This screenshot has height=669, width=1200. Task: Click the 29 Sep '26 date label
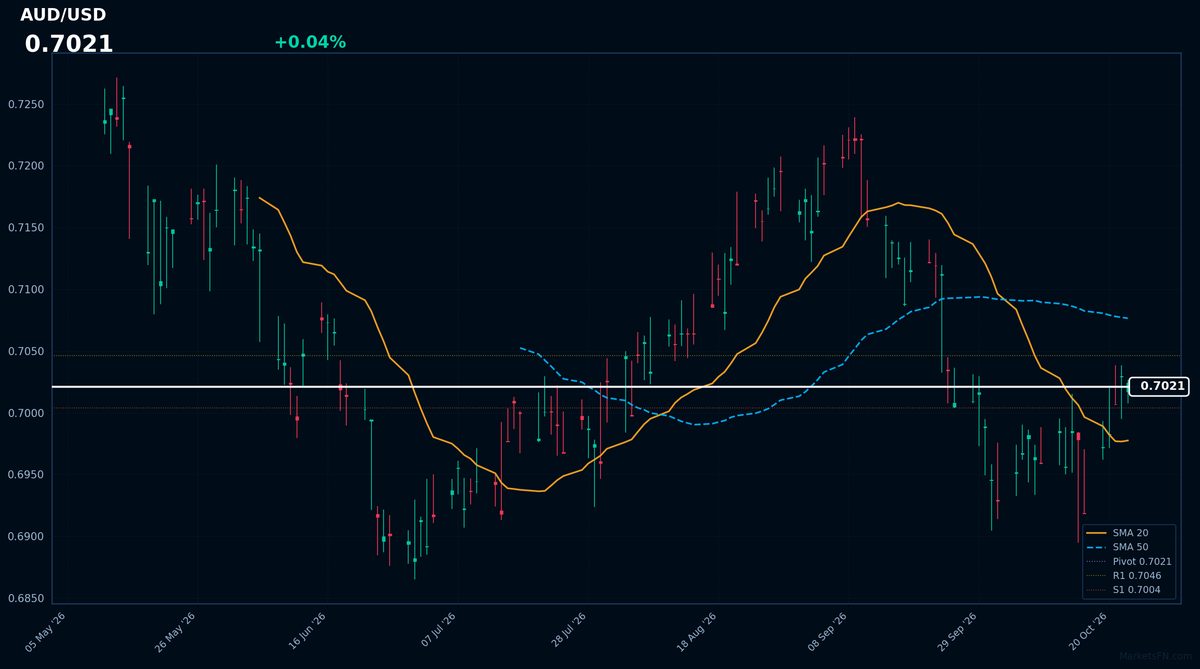957,632
